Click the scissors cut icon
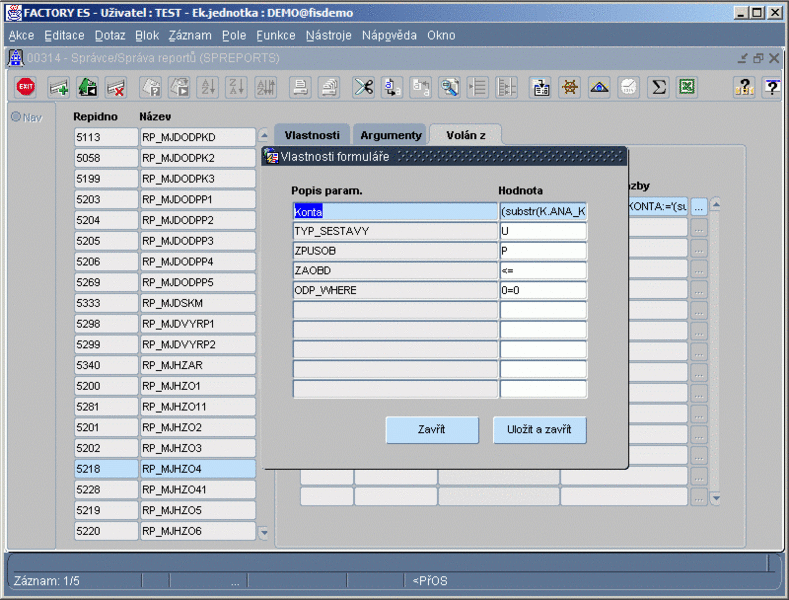 (x=363, y=87)
